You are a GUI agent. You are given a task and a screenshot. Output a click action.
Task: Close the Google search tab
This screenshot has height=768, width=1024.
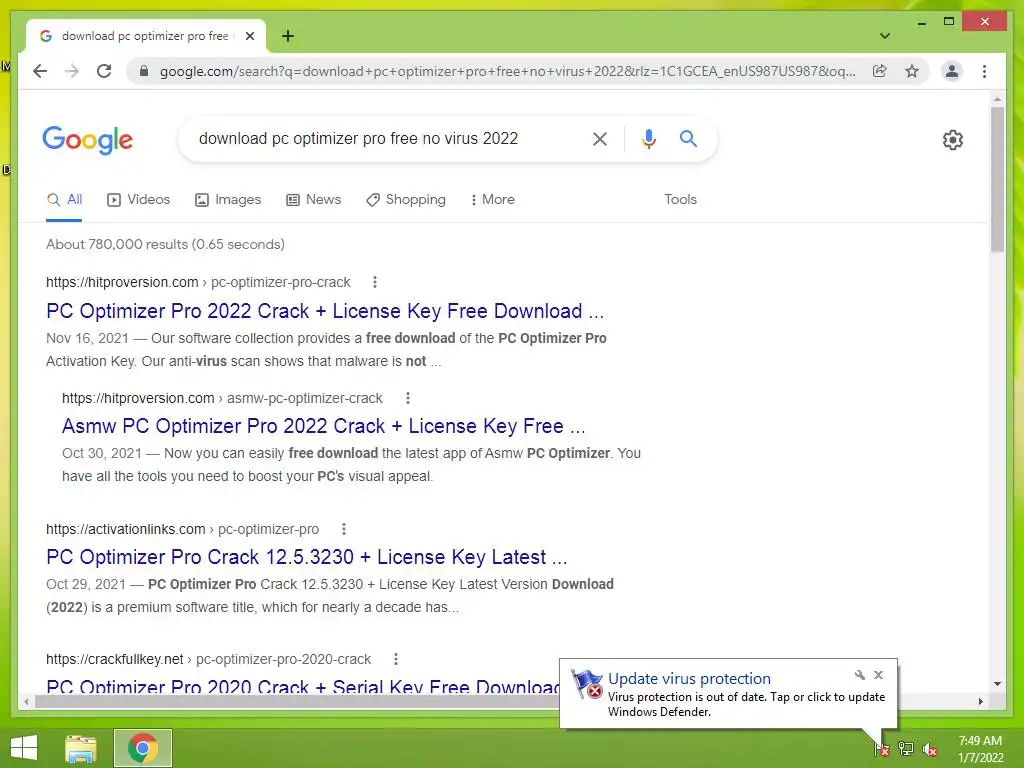pos(249,36)
